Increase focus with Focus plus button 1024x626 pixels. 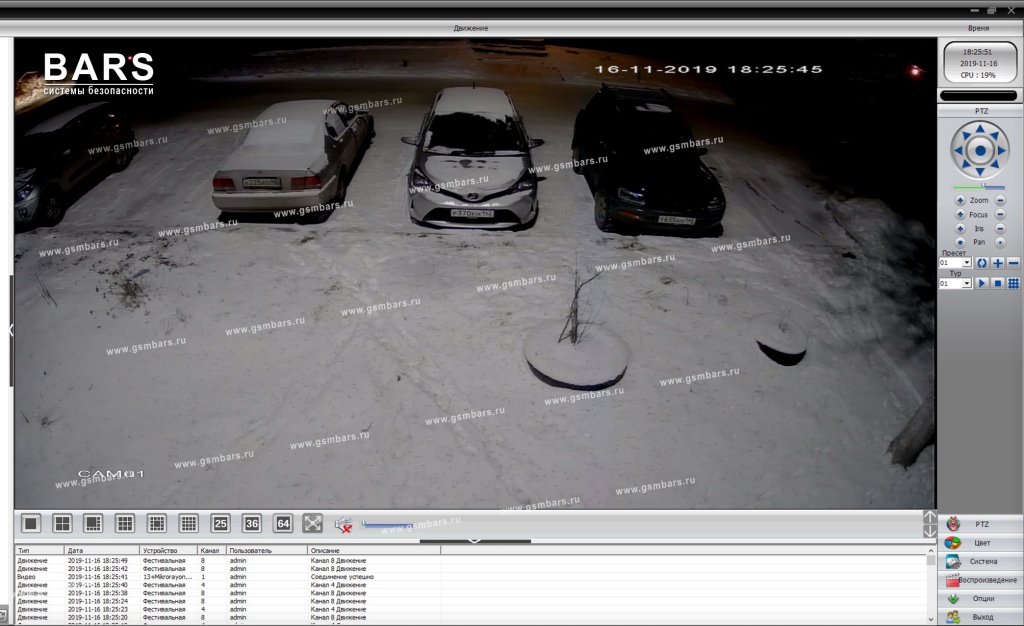[x=960, y=215]
